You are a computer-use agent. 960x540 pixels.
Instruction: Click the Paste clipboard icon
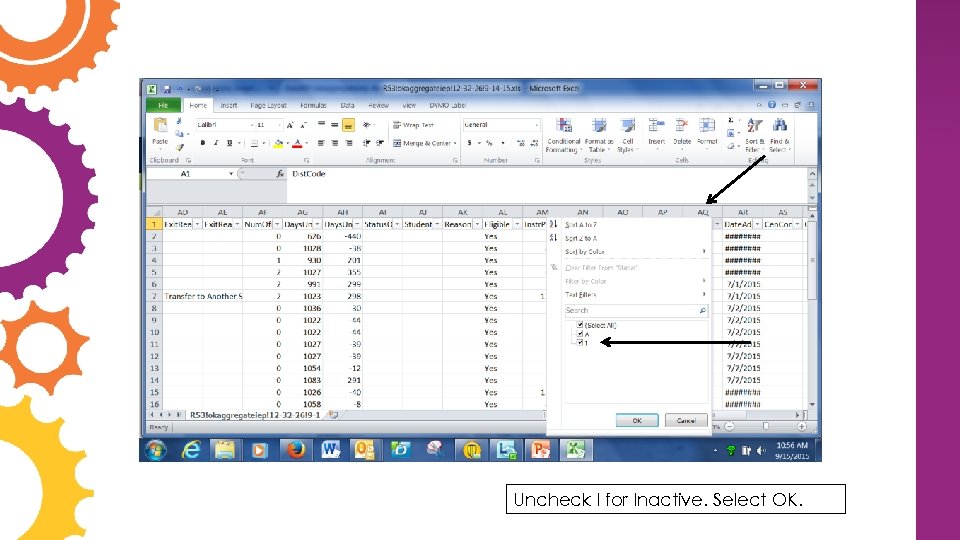coord(160,126)
